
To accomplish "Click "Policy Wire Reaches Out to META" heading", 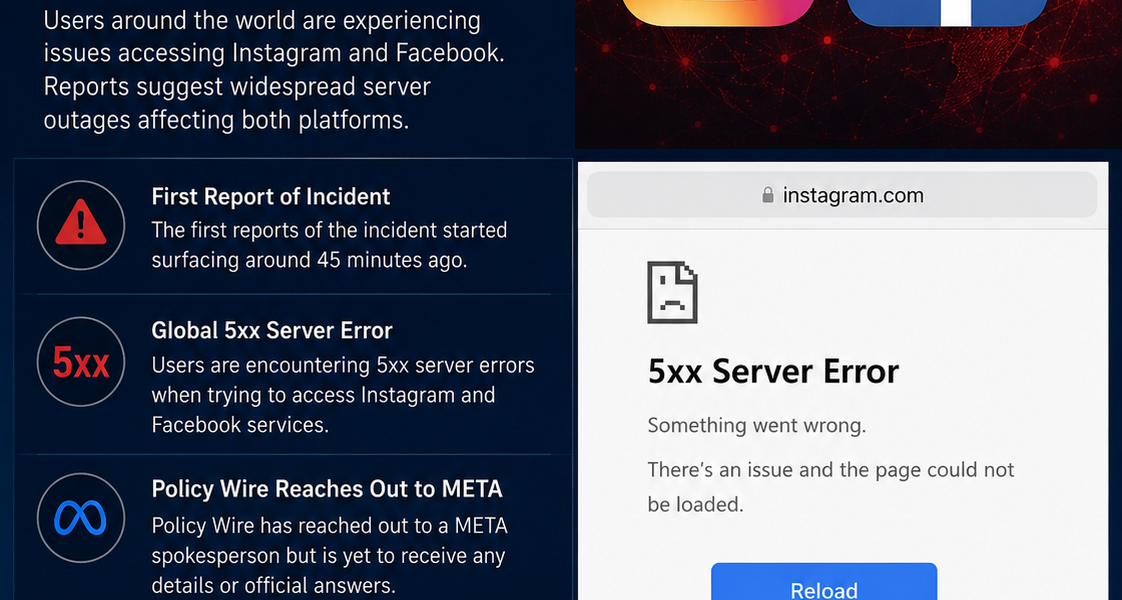I will pos(327,489).
